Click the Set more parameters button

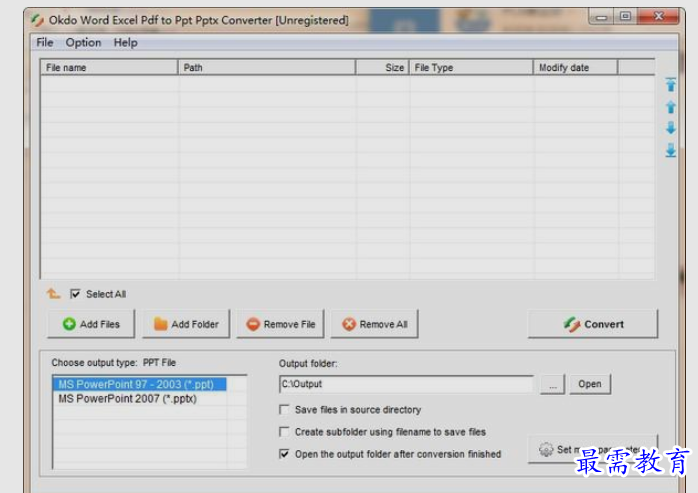pyautogui.click(x=593, y=449)
